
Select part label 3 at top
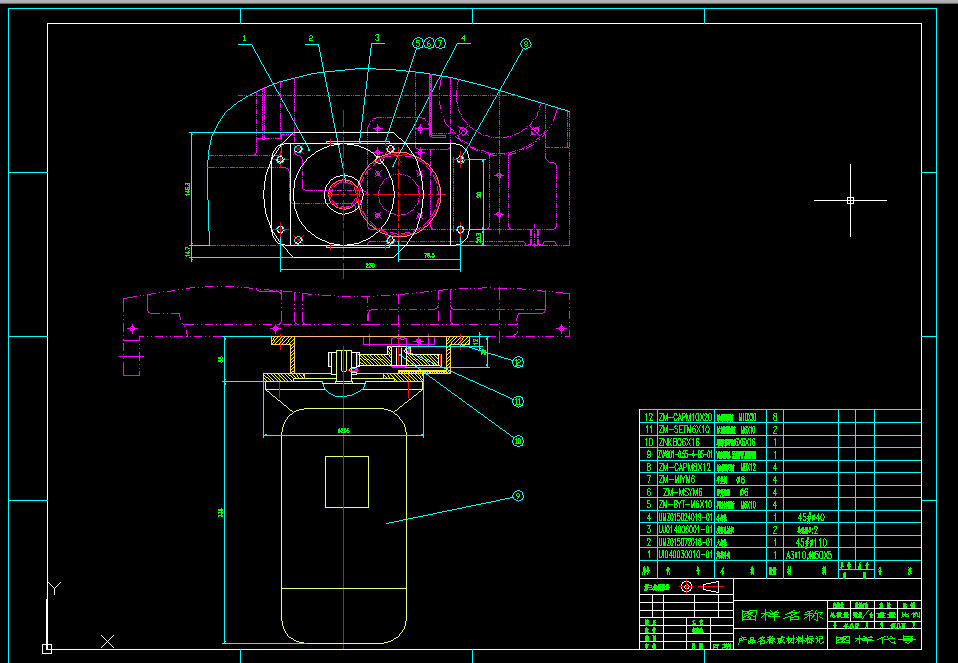377,38
